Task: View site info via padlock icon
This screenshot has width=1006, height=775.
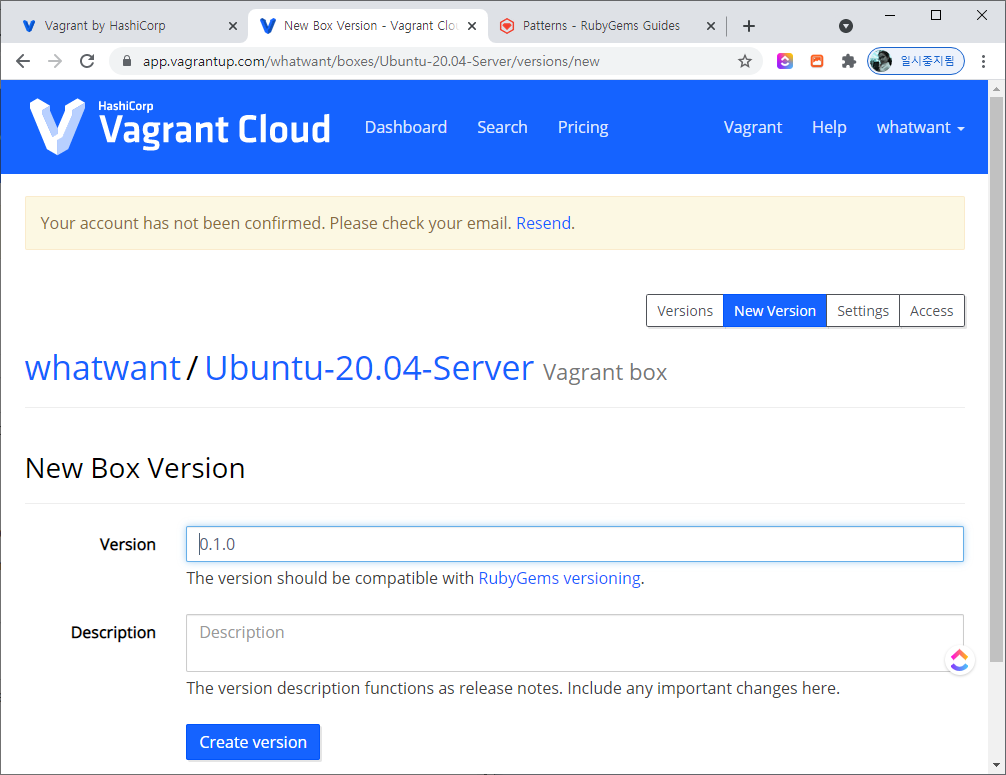Action: tap(127, 61)
